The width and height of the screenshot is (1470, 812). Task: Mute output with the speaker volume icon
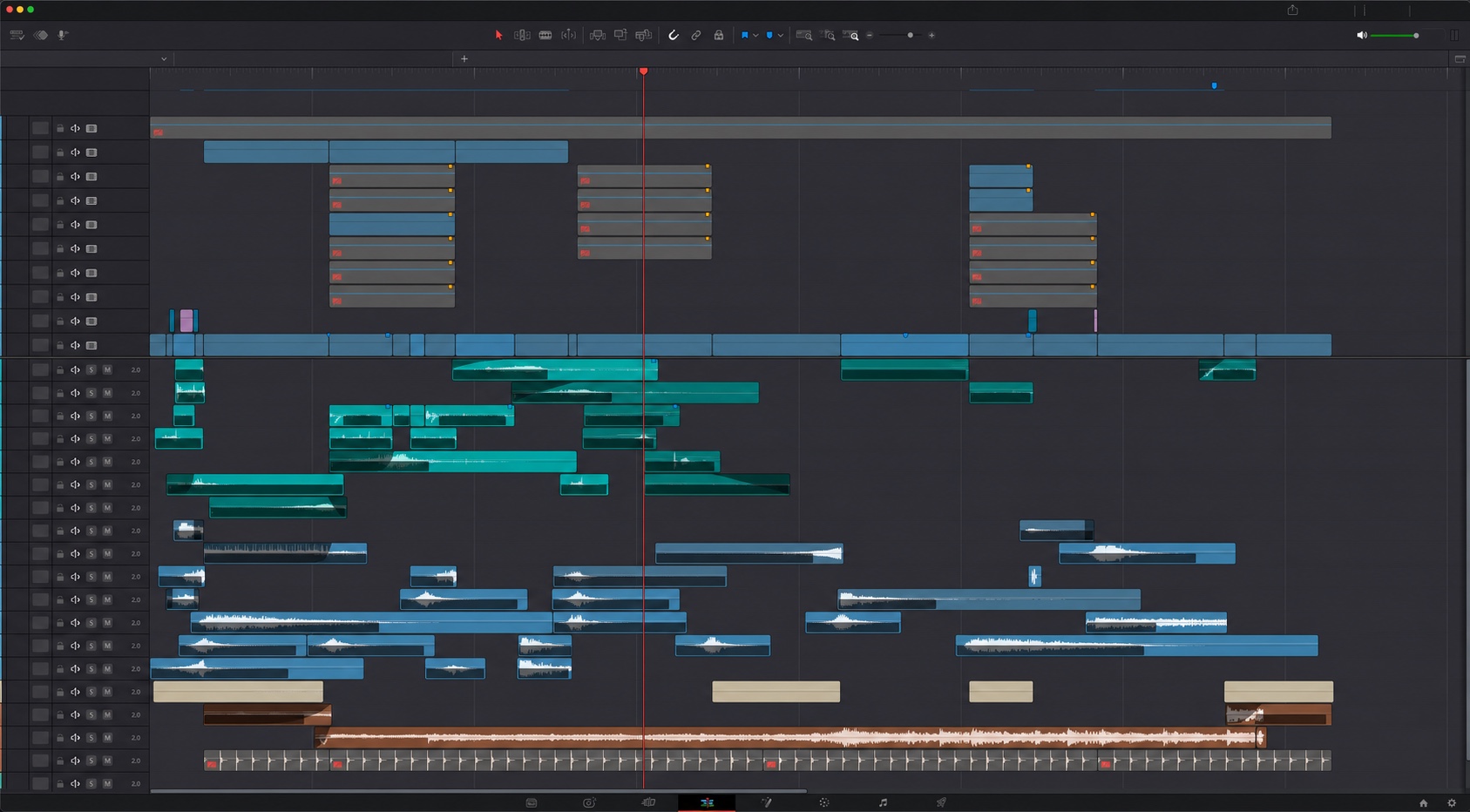tap(1361, 35)
